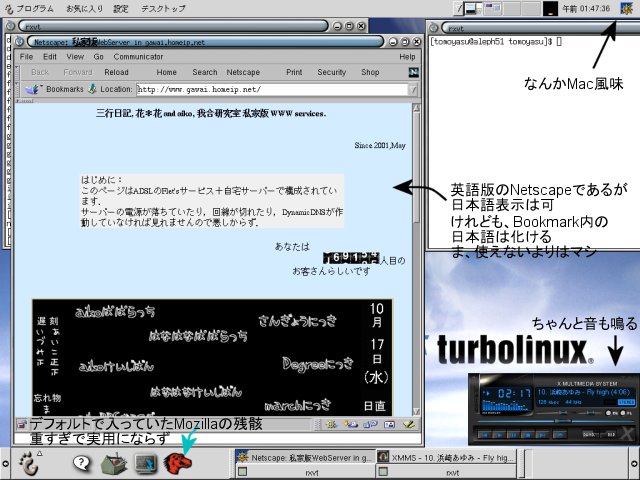The image size is (640, 480).
Task: Click the Location URL input field
Action: [x=272, y=89]
